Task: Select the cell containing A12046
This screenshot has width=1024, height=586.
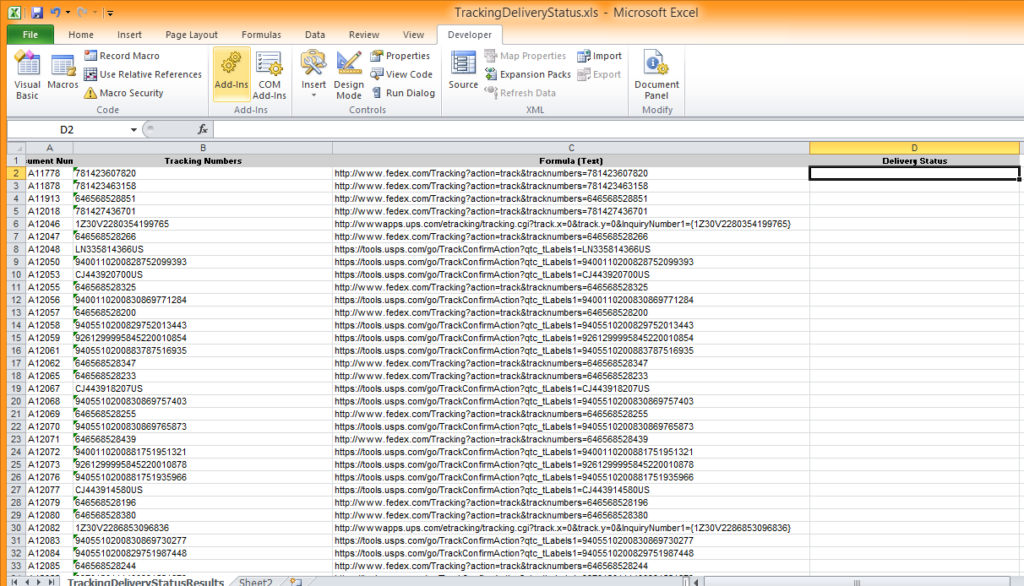Action: [49, 224]
